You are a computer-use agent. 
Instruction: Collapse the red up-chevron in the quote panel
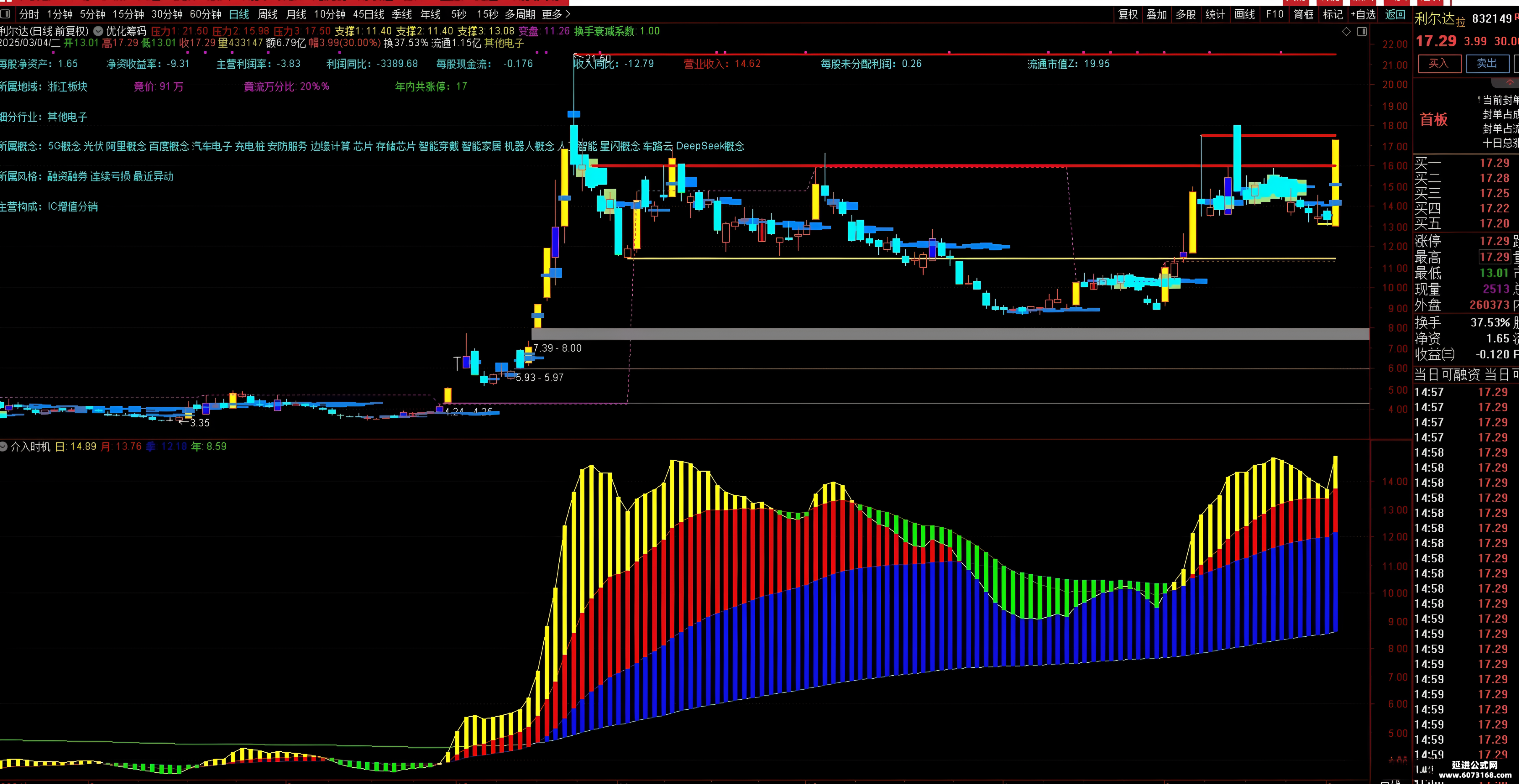(1511, 82)
